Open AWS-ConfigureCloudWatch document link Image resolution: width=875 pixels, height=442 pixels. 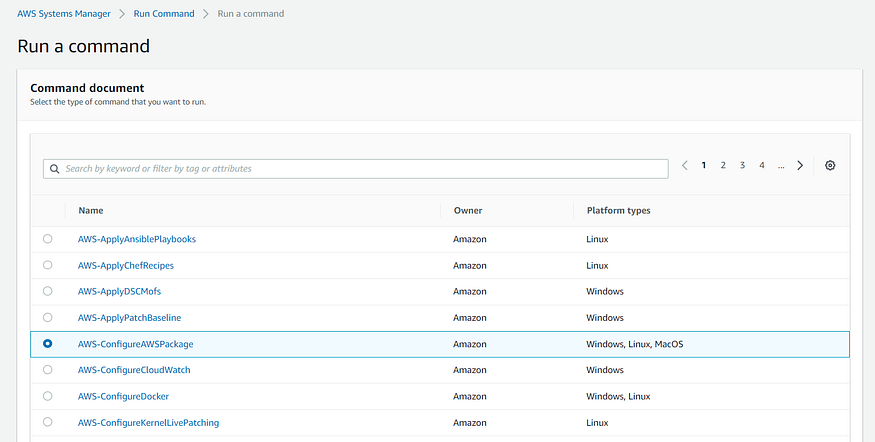pos(134,370)
